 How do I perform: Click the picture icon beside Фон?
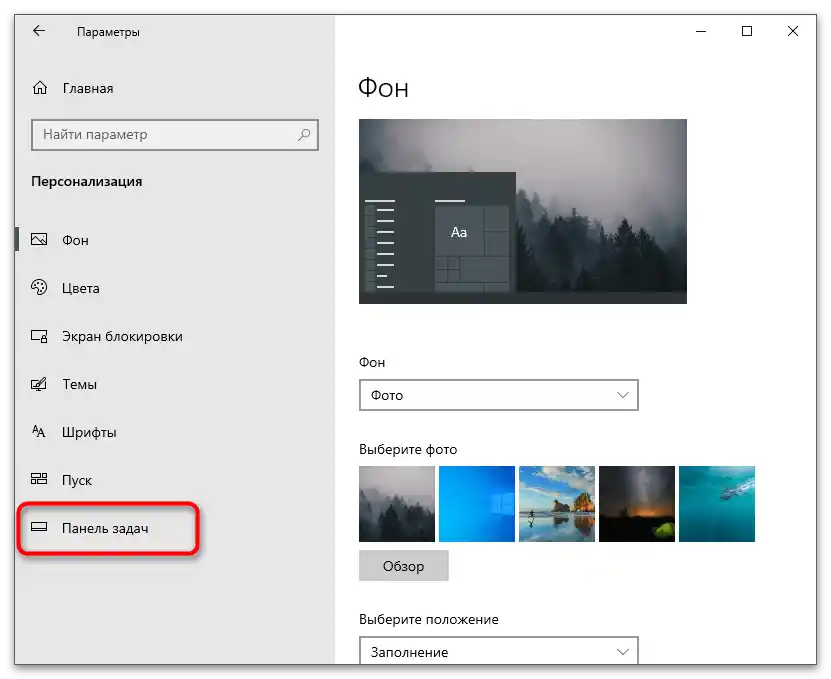click(39, 240)
